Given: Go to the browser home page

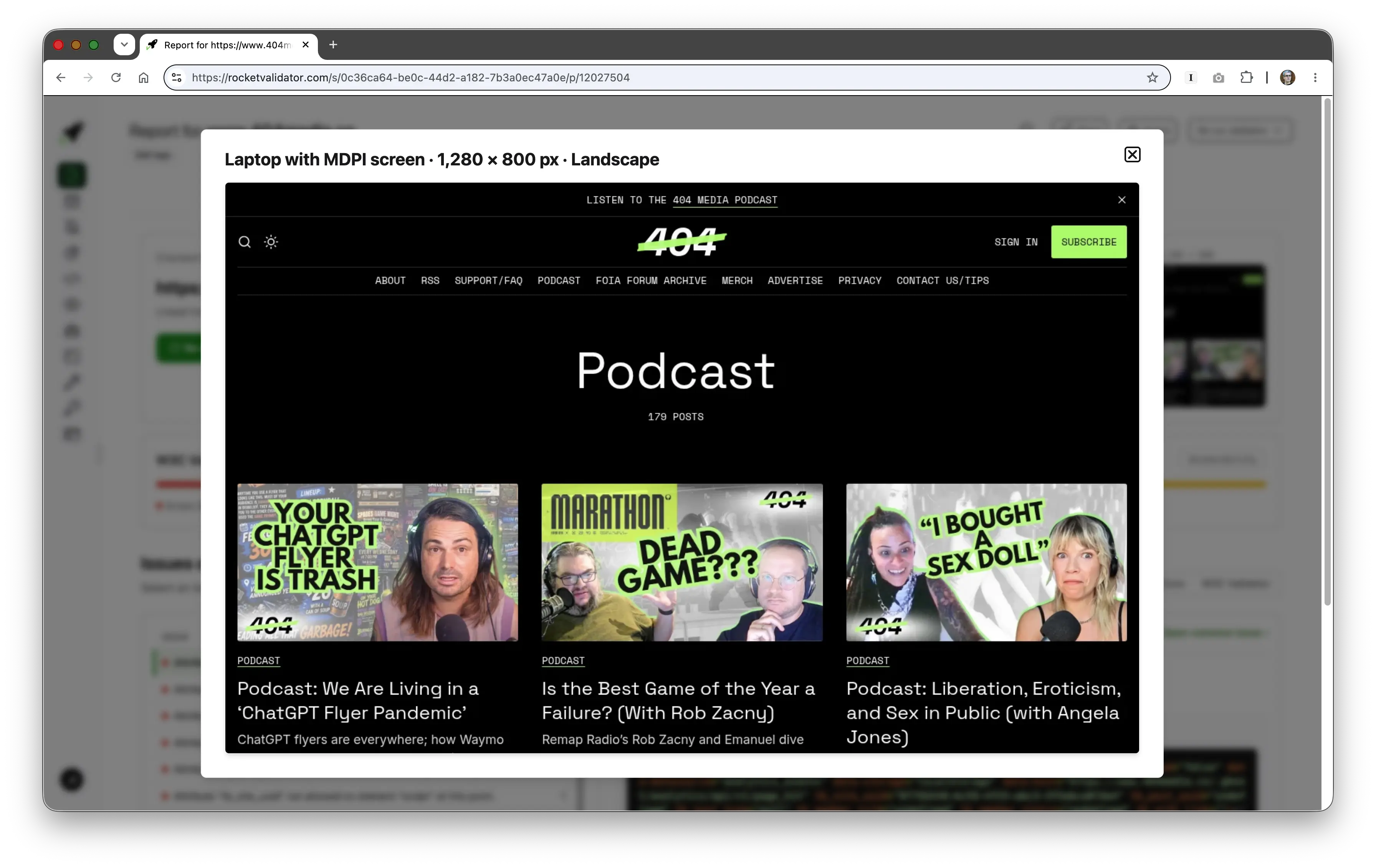Looking at the screenshot, I should click(x=144, y=78).
